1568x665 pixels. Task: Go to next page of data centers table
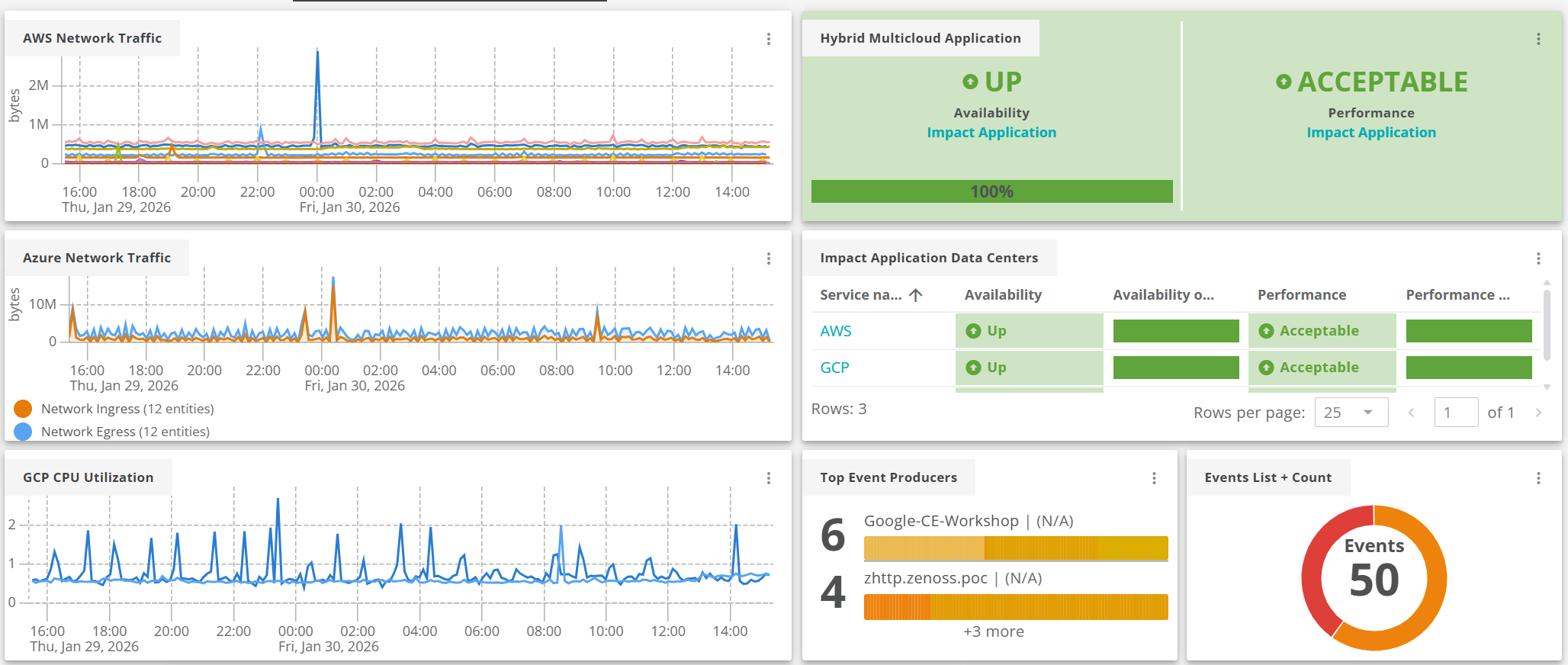(1538, 413)
